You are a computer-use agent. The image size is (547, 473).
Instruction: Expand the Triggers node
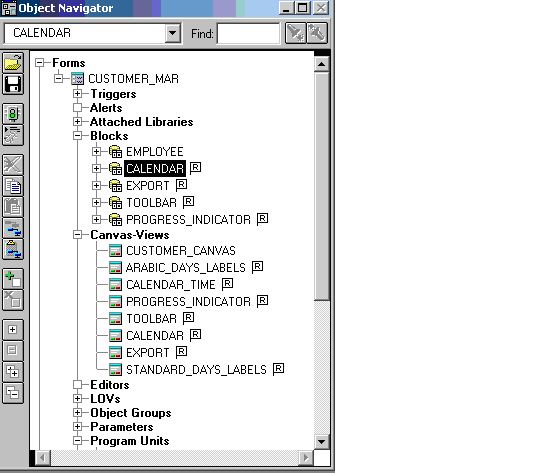pos(77,93)
